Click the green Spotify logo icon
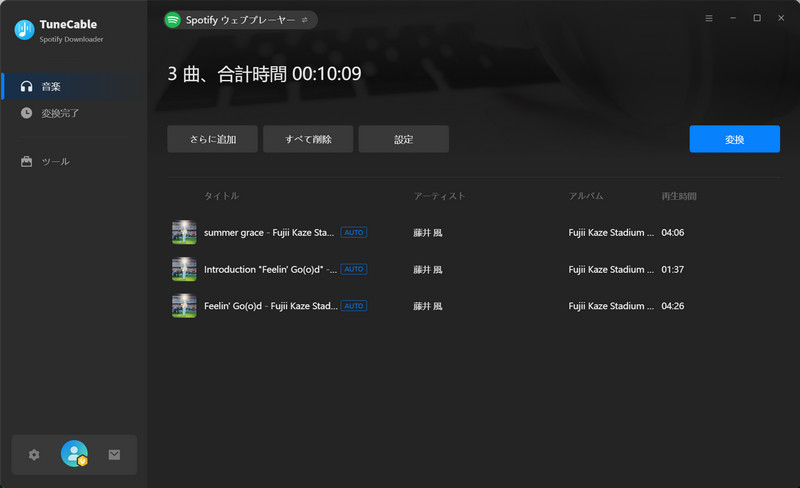Image resolution: width=800 pixels, height=488 pixels. tap(173, 20)
